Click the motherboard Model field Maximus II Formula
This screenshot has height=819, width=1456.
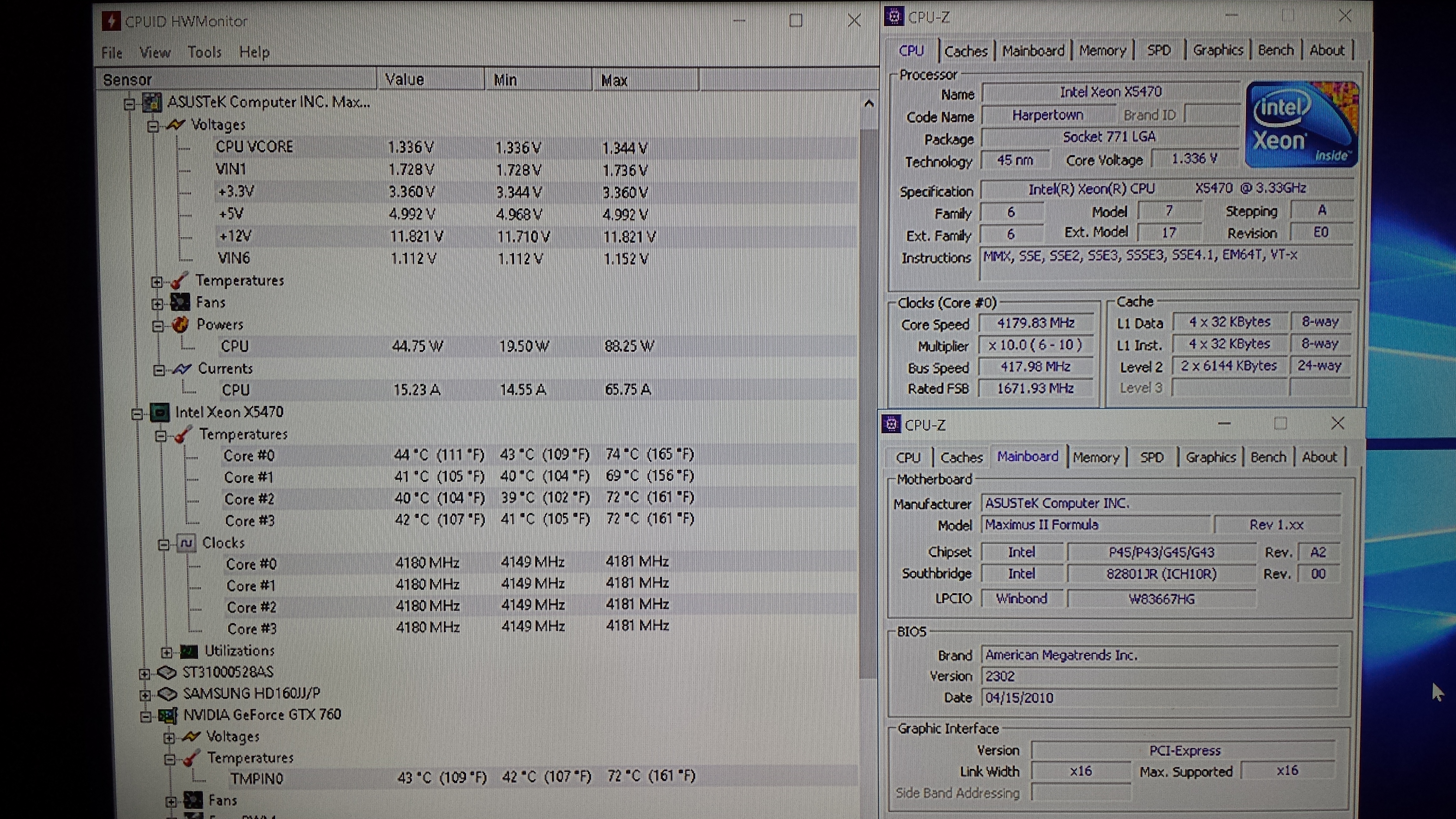coord(1096,524)
